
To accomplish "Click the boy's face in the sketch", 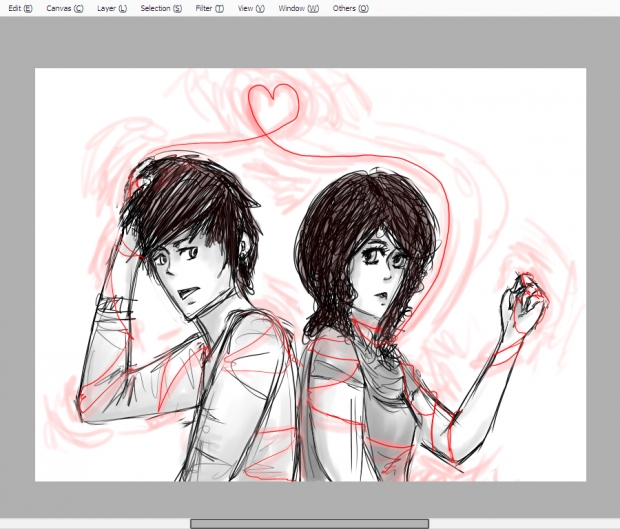I will (x=180, y=277).
